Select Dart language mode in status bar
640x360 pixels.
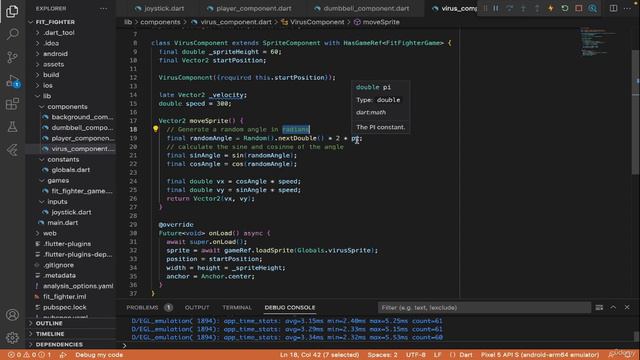pyautogui.click(x=466, y=355)
